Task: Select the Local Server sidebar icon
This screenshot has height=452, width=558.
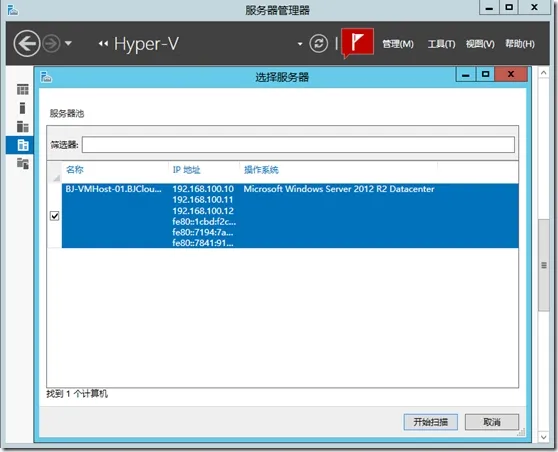Action: pyautogui.click(x=22, y=108)
